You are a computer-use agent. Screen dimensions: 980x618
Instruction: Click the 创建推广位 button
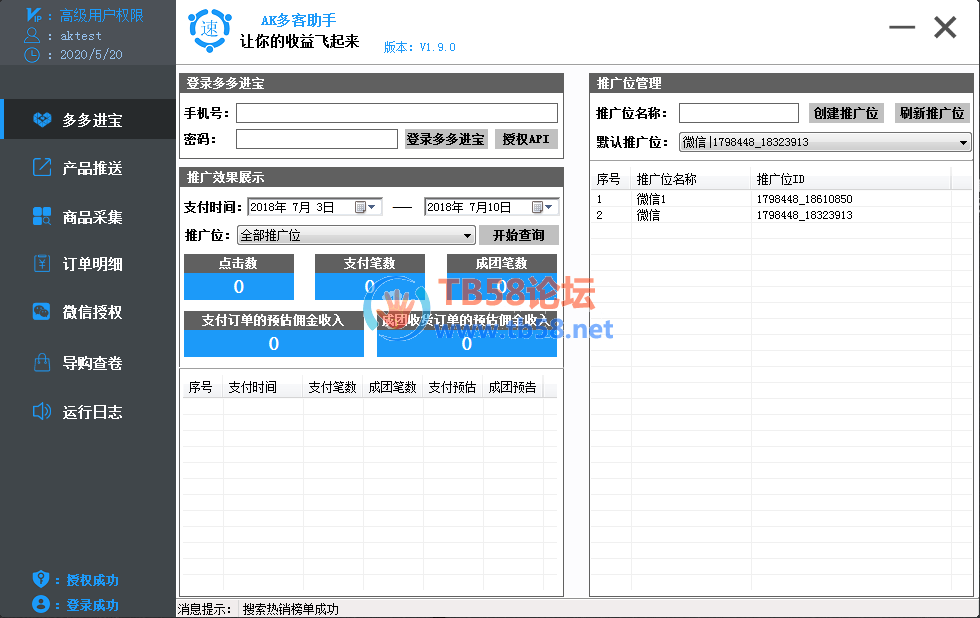click(846, 113)
